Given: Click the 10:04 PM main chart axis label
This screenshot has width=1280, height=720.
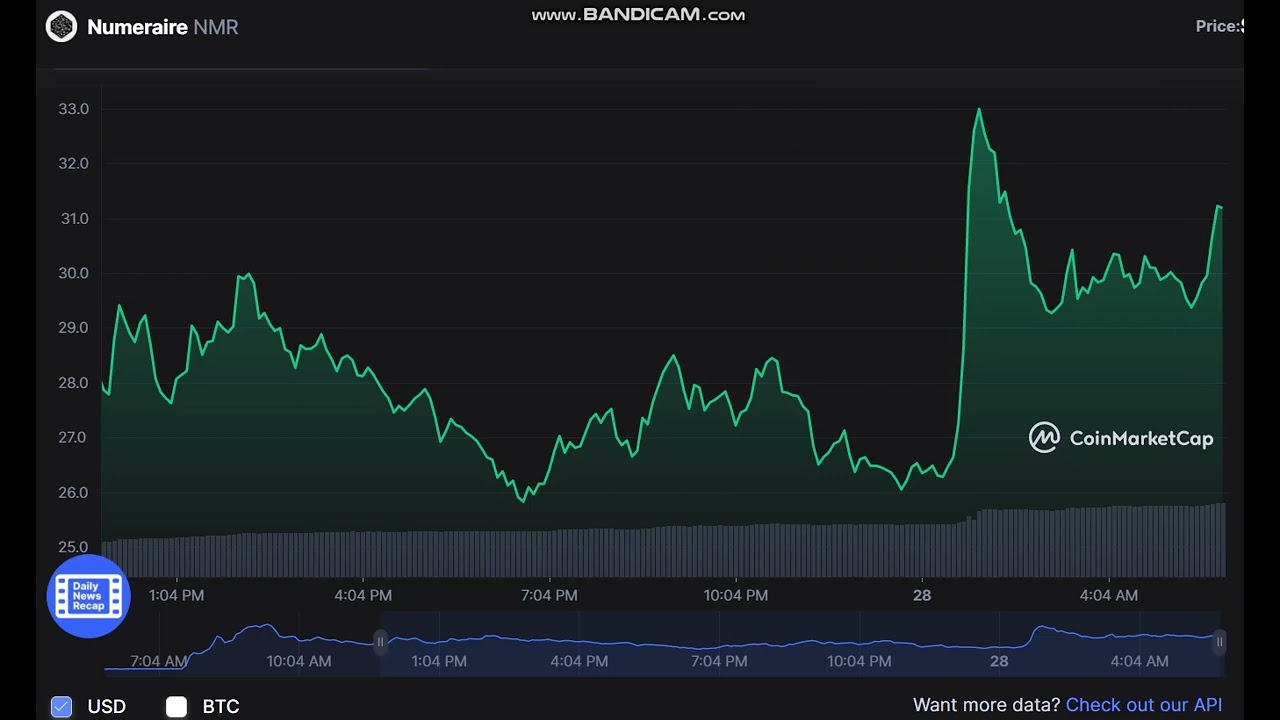Looking at the screenshot, I should [736, 595].
